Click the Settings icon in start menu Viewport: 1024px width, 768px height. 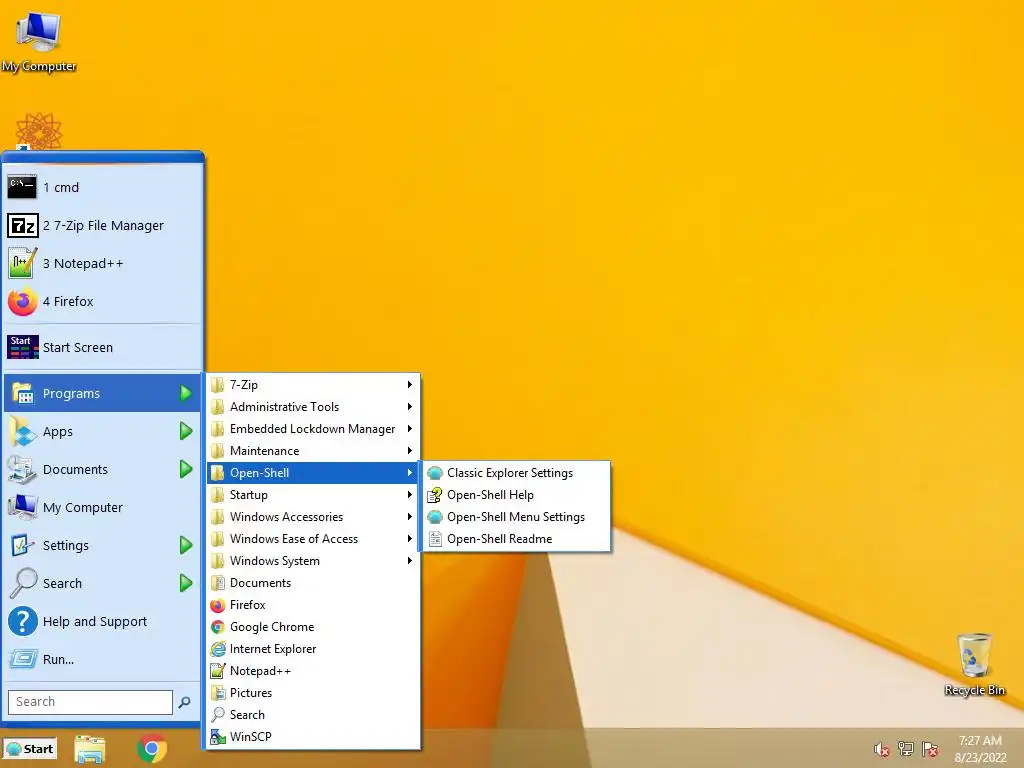point(22,545)
